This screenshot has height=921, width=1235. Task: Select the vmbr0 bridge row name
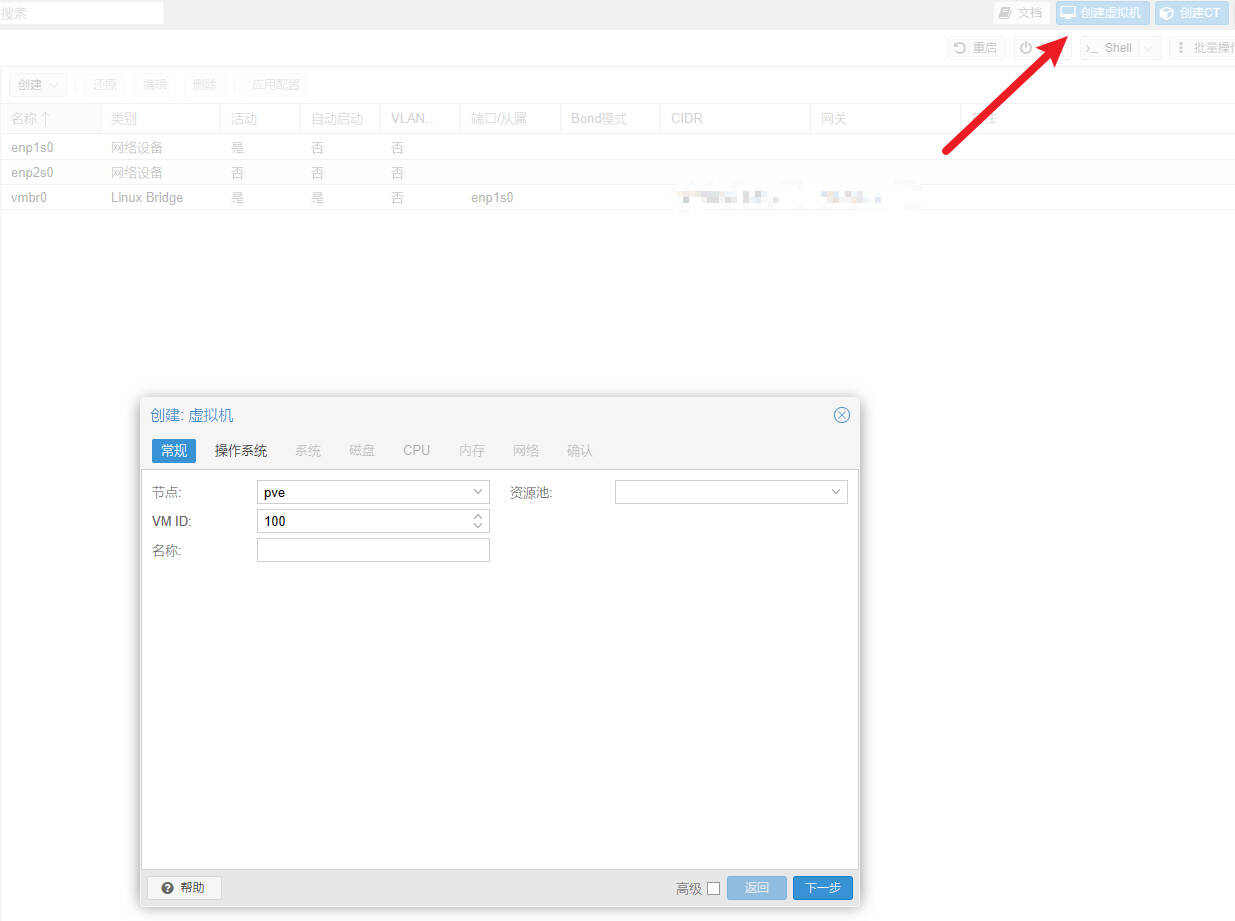tap(29, 197)
